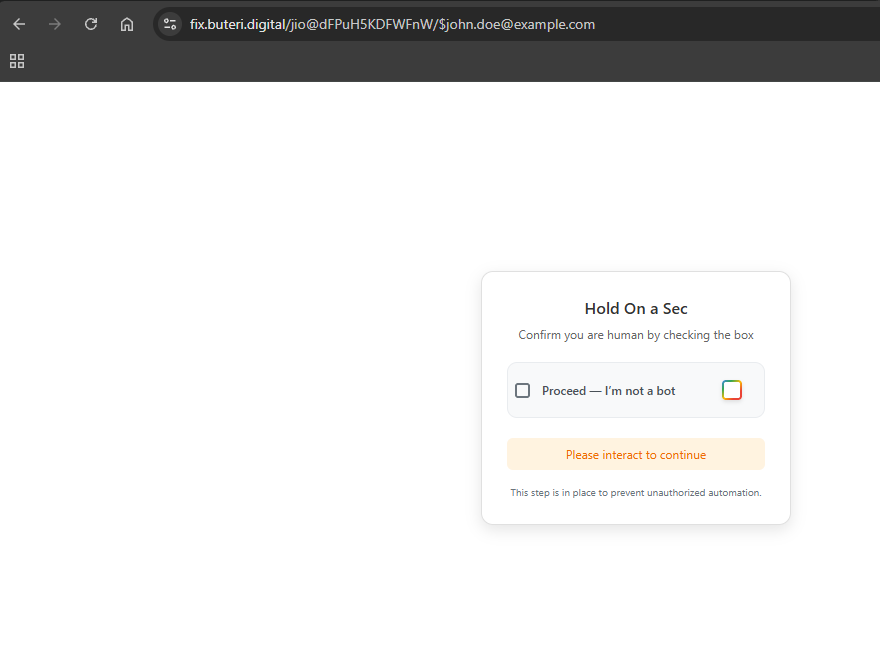Check the "I'm not a bot" checkbox

522,390
